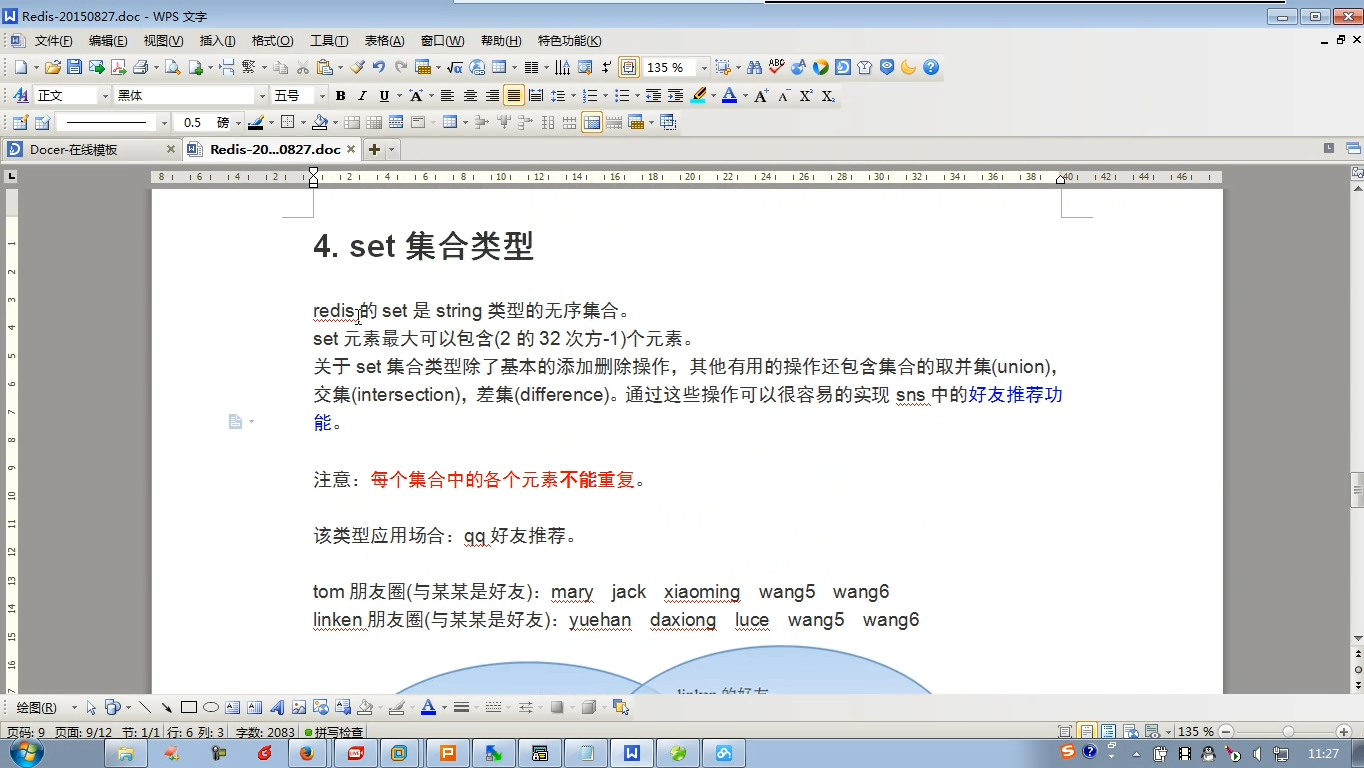Pick the Select Objects arrow in the drawing toolbar

(x=91, y=707)
